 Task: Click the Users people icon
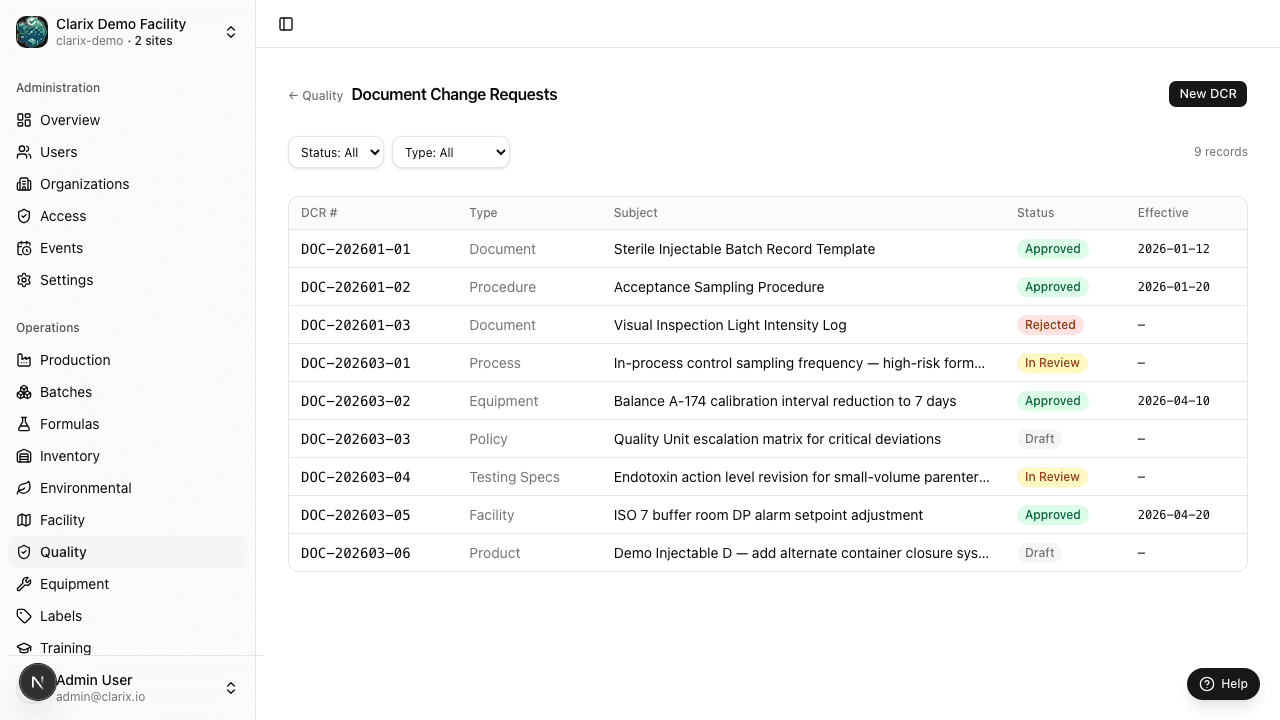[x=24, y=152]
